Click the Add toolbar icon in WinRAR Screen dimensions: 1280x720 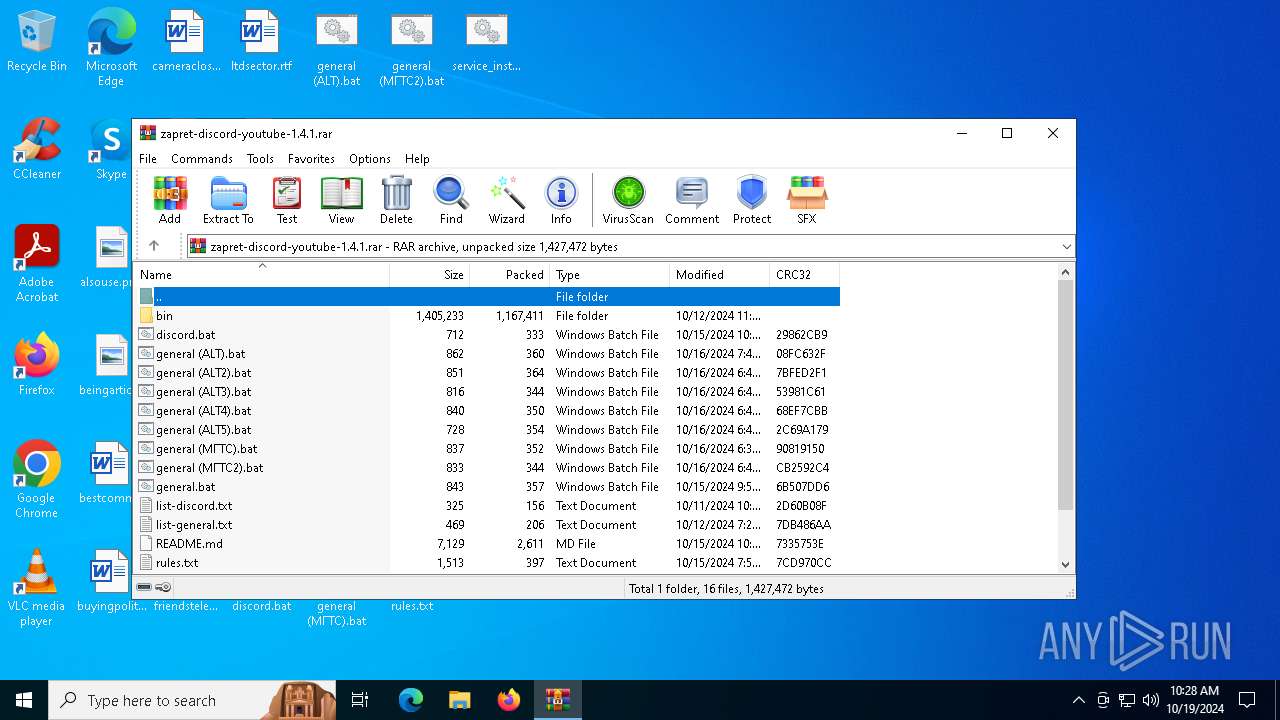(170, 200)
